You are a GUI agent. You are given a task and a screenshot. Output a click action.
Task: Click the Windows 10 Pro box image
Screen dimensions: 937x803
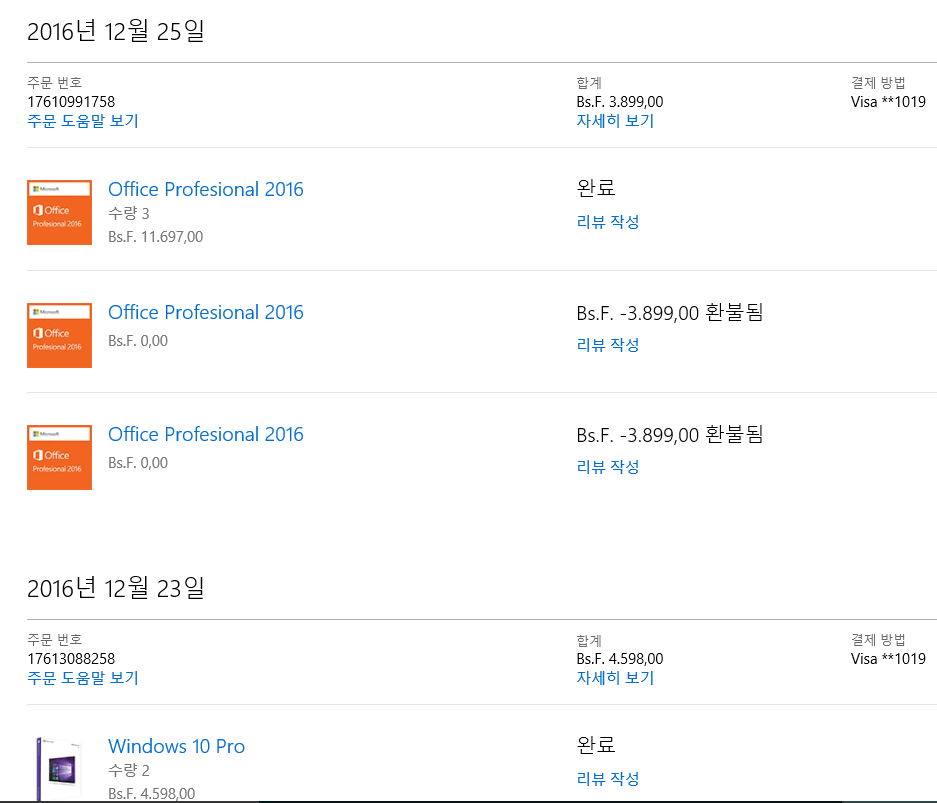[x=59, y=768]
